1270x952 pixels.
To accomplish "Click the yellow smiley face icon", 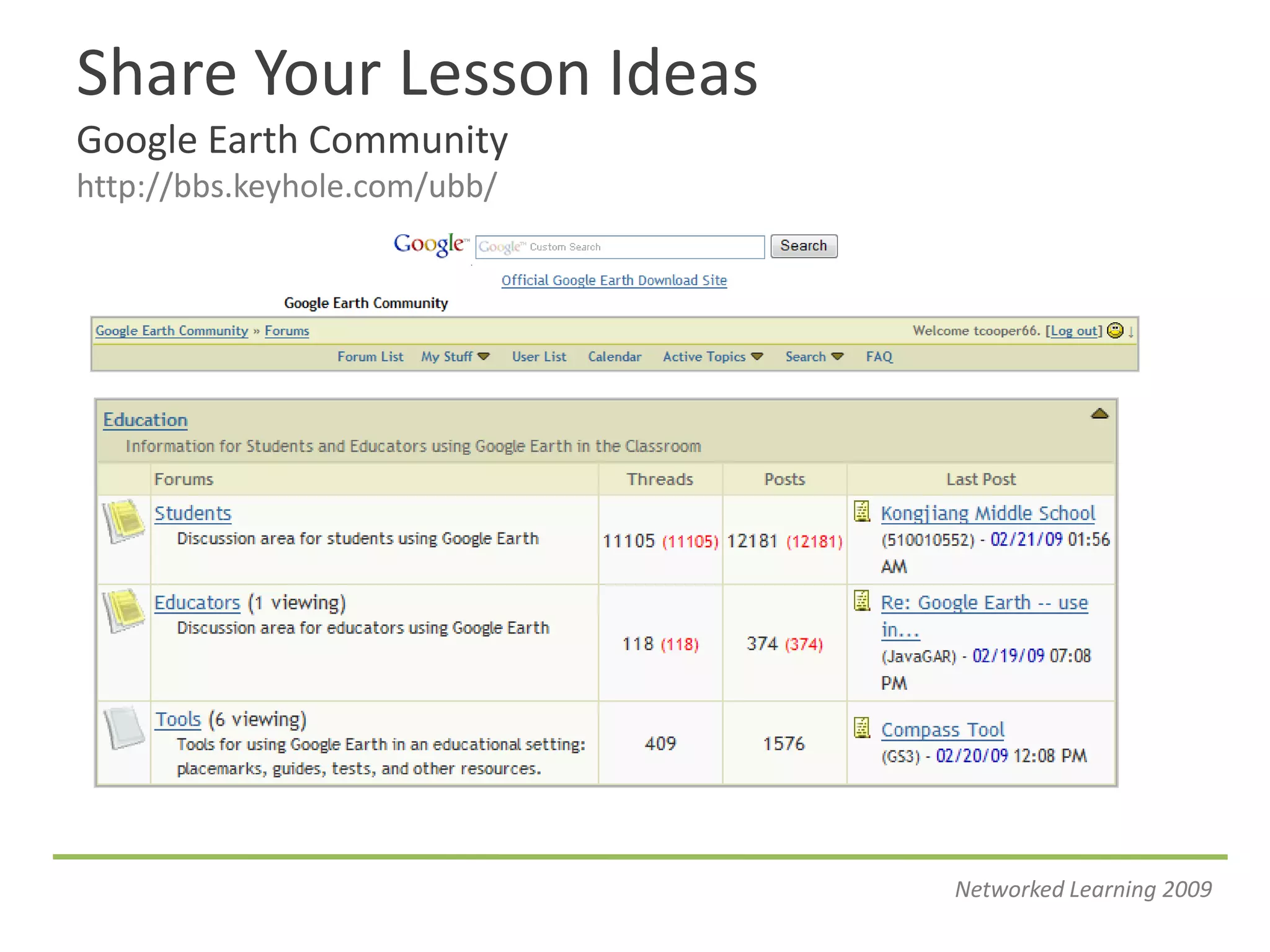I will (1115, 331).
